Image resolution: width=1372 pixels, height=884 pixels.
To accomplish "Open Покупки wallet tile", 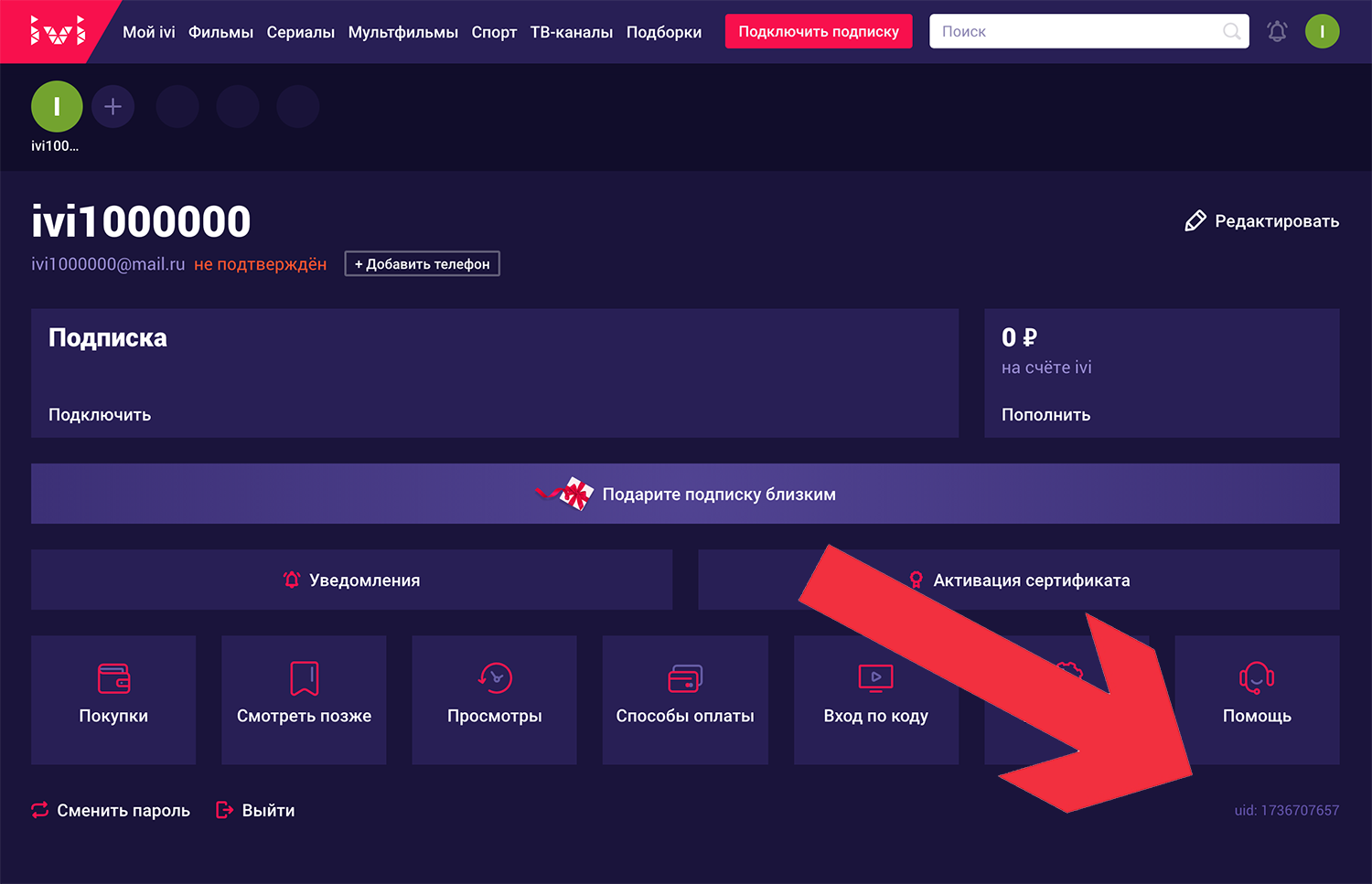I will pos(113,699).
